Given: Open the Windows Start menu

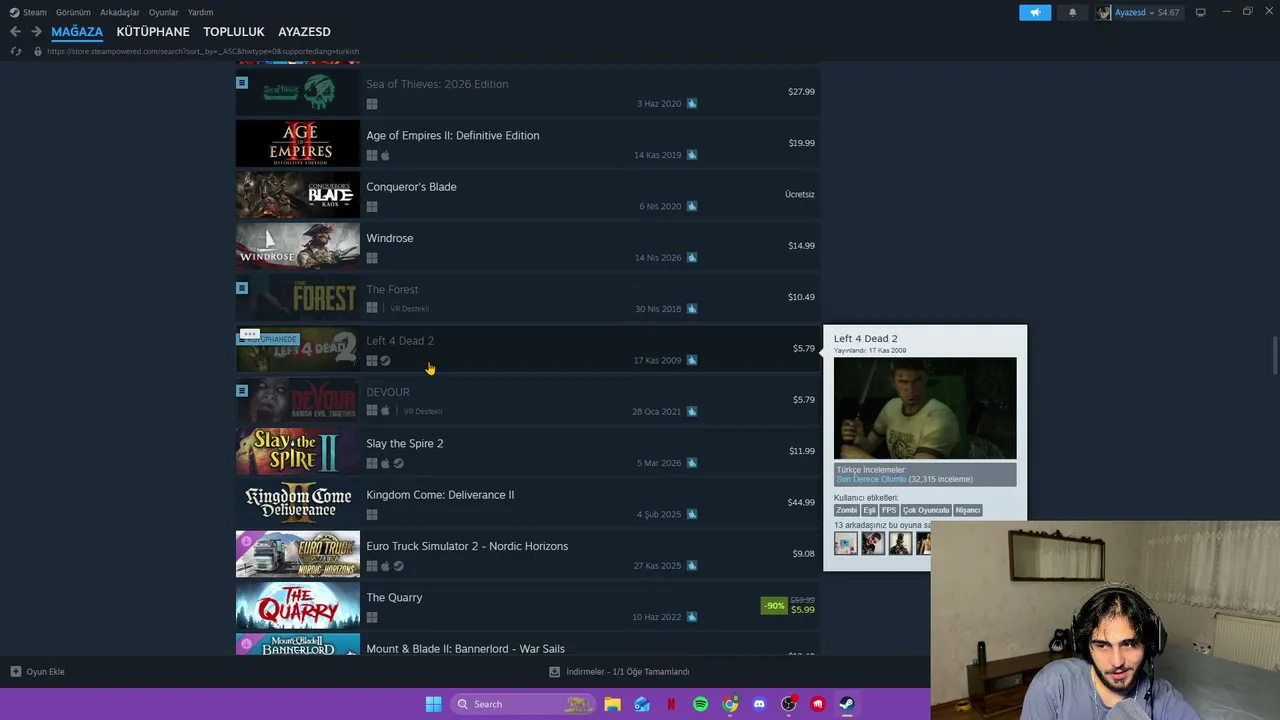Looking at the screenshot, I should pos(433,704).
